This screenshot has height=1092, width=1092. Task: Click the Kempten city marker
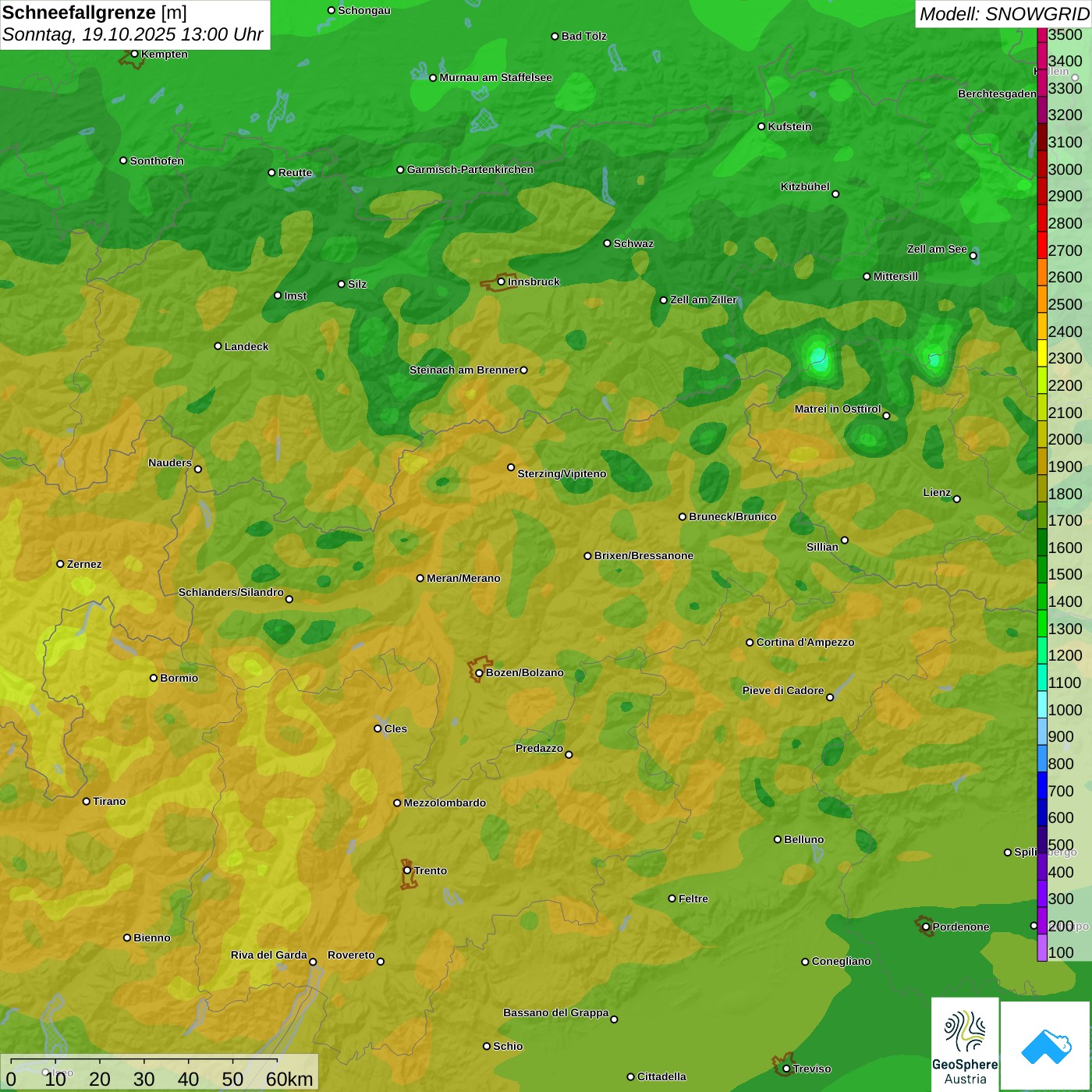coord(134,54)
